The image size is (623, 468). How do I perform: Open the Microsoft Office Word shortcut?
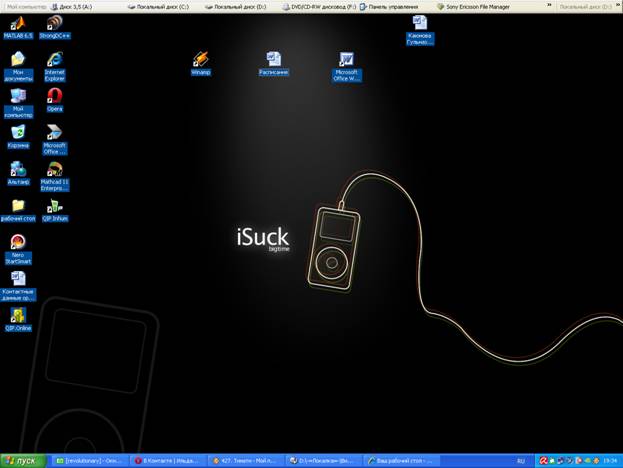[346, 66]
